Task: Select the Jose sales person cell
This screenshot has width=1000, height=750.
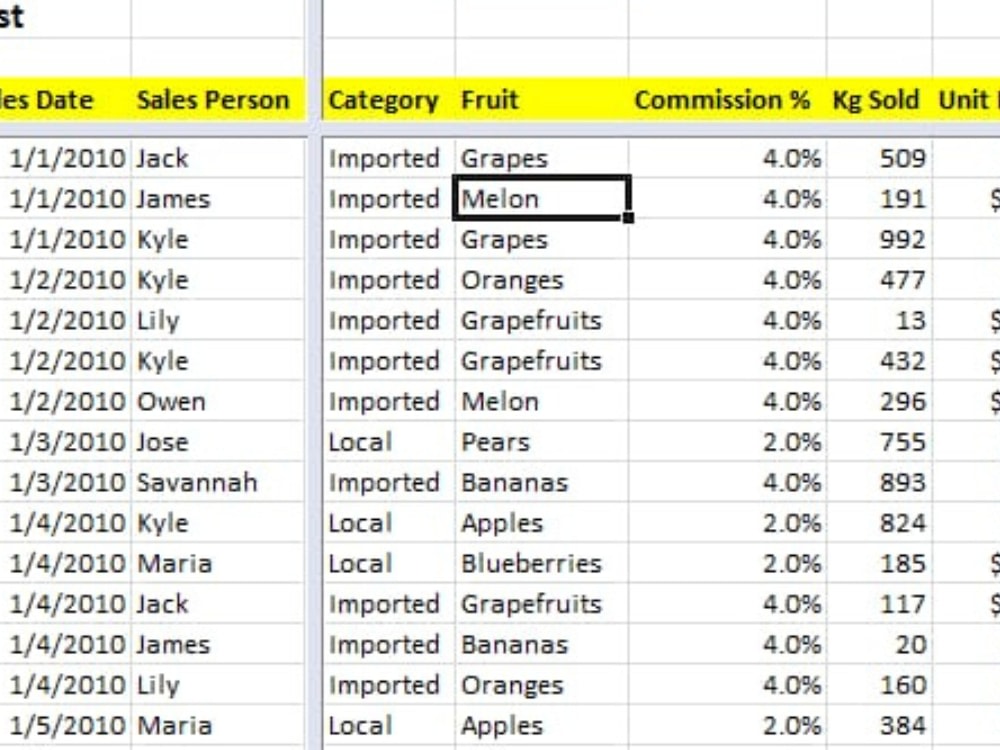Action: point(217,442)
